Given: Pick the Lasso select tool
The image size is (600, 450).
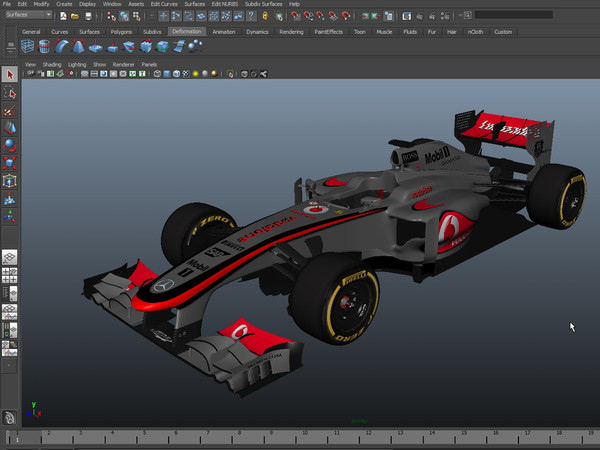Looking at the screenshot, I should point(10,93).
